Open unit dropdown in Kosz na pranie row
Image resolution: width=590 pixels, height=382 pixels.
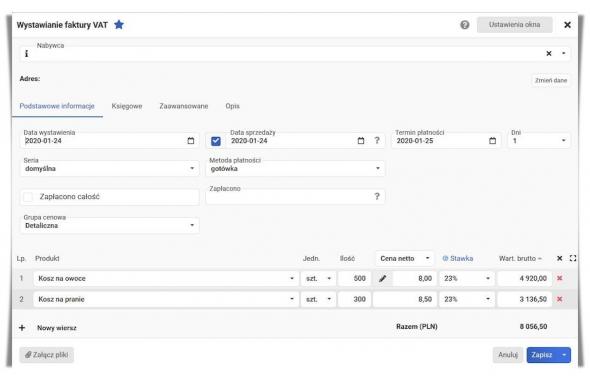[x=329, y=299]
